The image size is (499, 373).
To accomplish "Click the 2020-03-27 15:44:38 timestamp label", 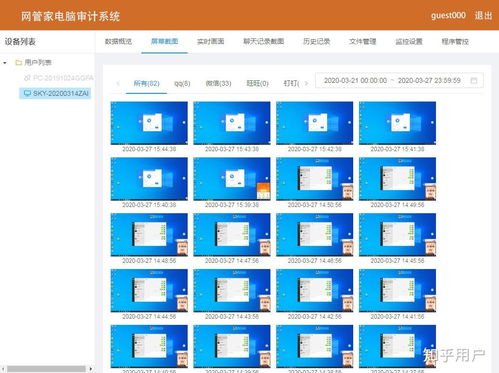I will [x=149, y=149].
